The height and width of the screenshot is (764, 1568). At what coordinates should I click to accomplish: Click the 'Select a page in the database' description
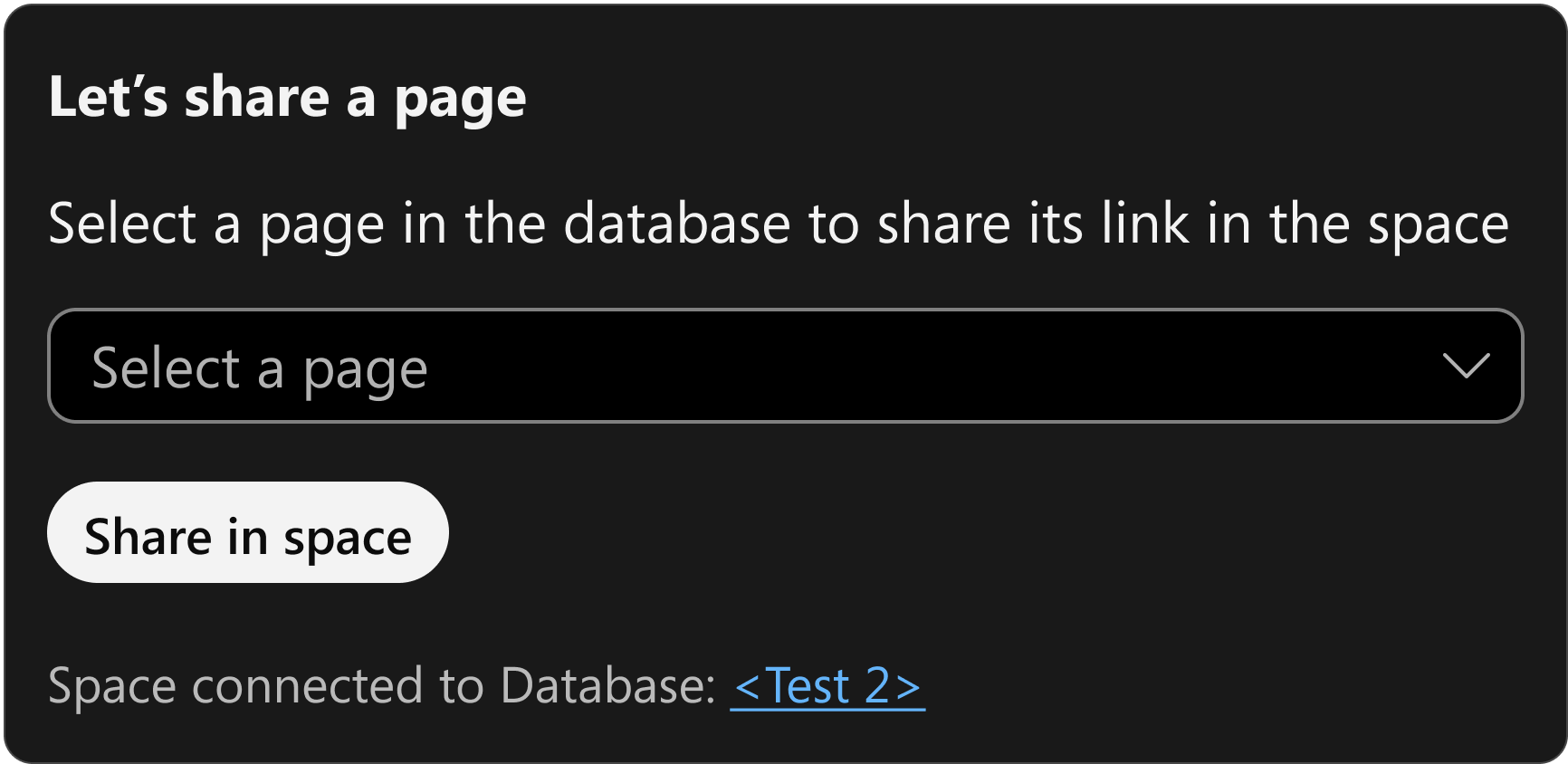pos(779,224)
